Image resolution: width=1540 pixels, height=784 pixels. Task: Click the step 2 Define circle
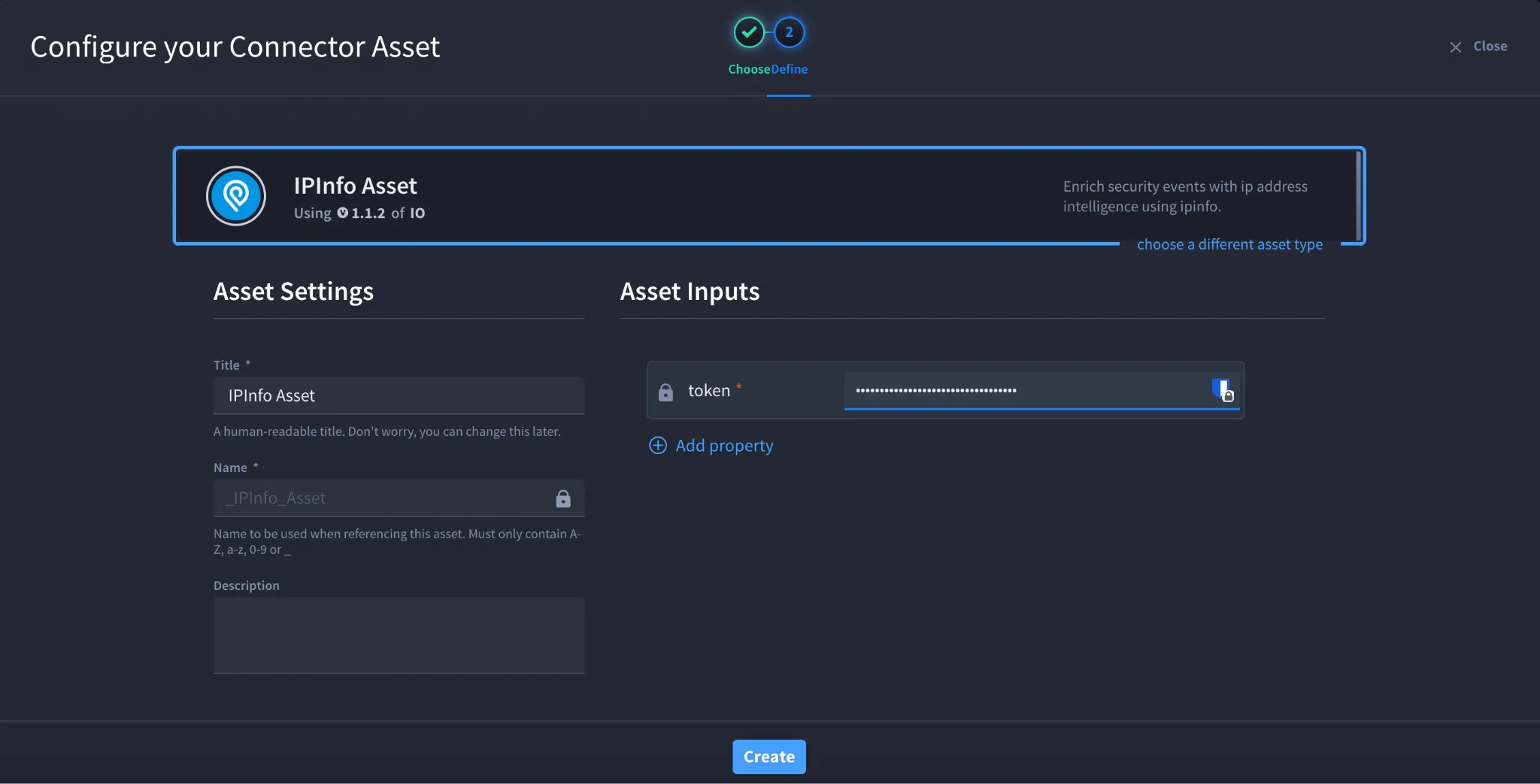click(x=789, y=32)
